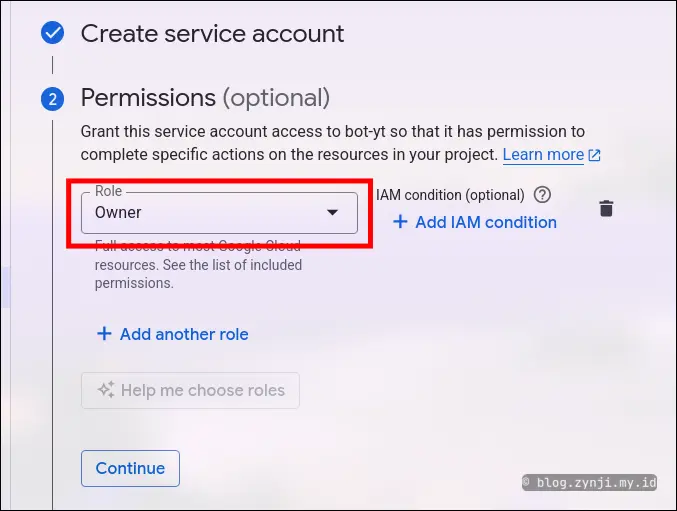
Task: Open the IAM condition help tooltip icon
Action: 543,195
